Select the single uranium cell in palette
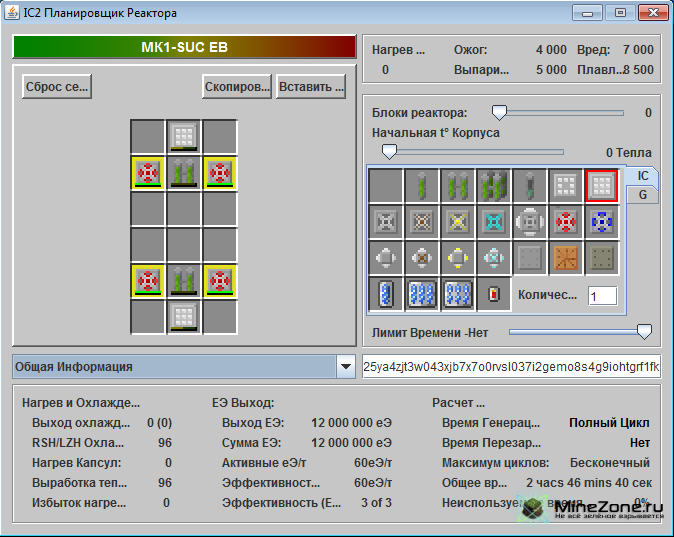Viewport: 674px width, 537px height. (x=422, y=185)
